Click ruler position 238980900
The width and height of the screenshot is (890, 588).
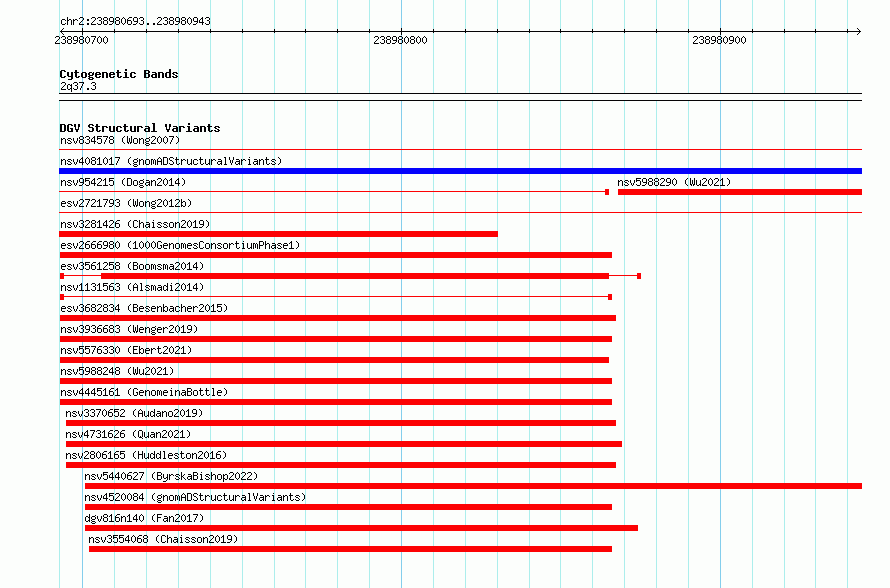click(719, 40)
